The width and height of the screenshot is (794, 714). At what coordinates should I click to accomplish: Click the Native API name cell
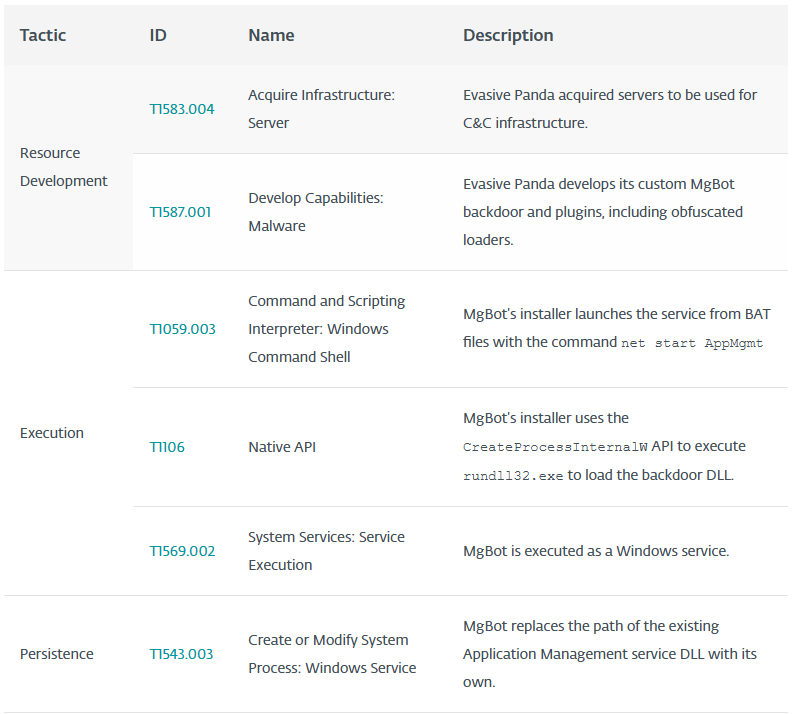click(x=282, y=447)
